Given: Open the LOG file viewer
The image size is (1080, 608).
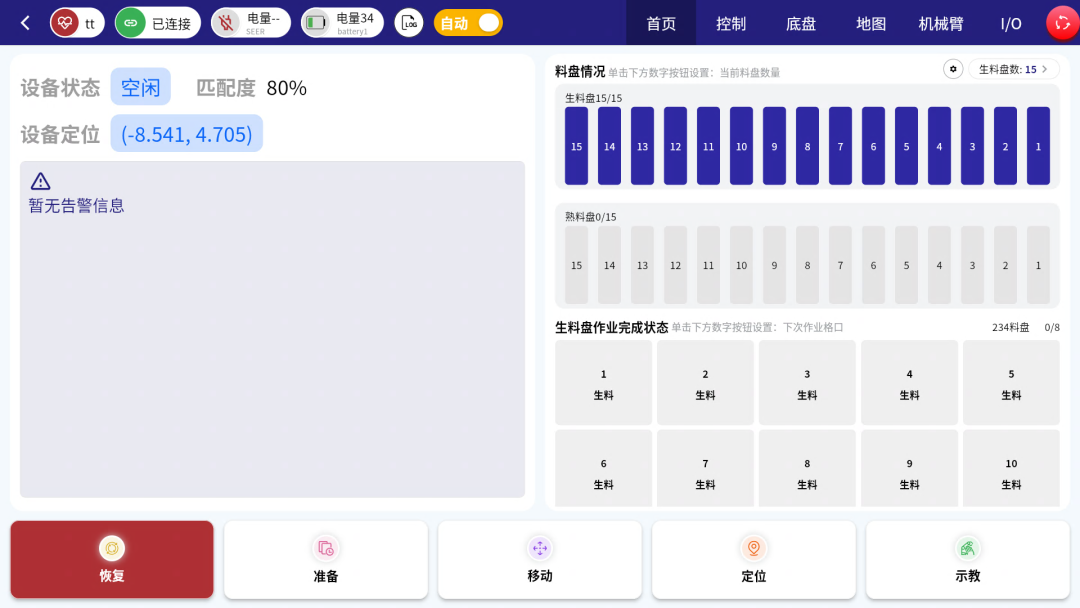Looking at the screenshot, I should [x=409, y=23].
